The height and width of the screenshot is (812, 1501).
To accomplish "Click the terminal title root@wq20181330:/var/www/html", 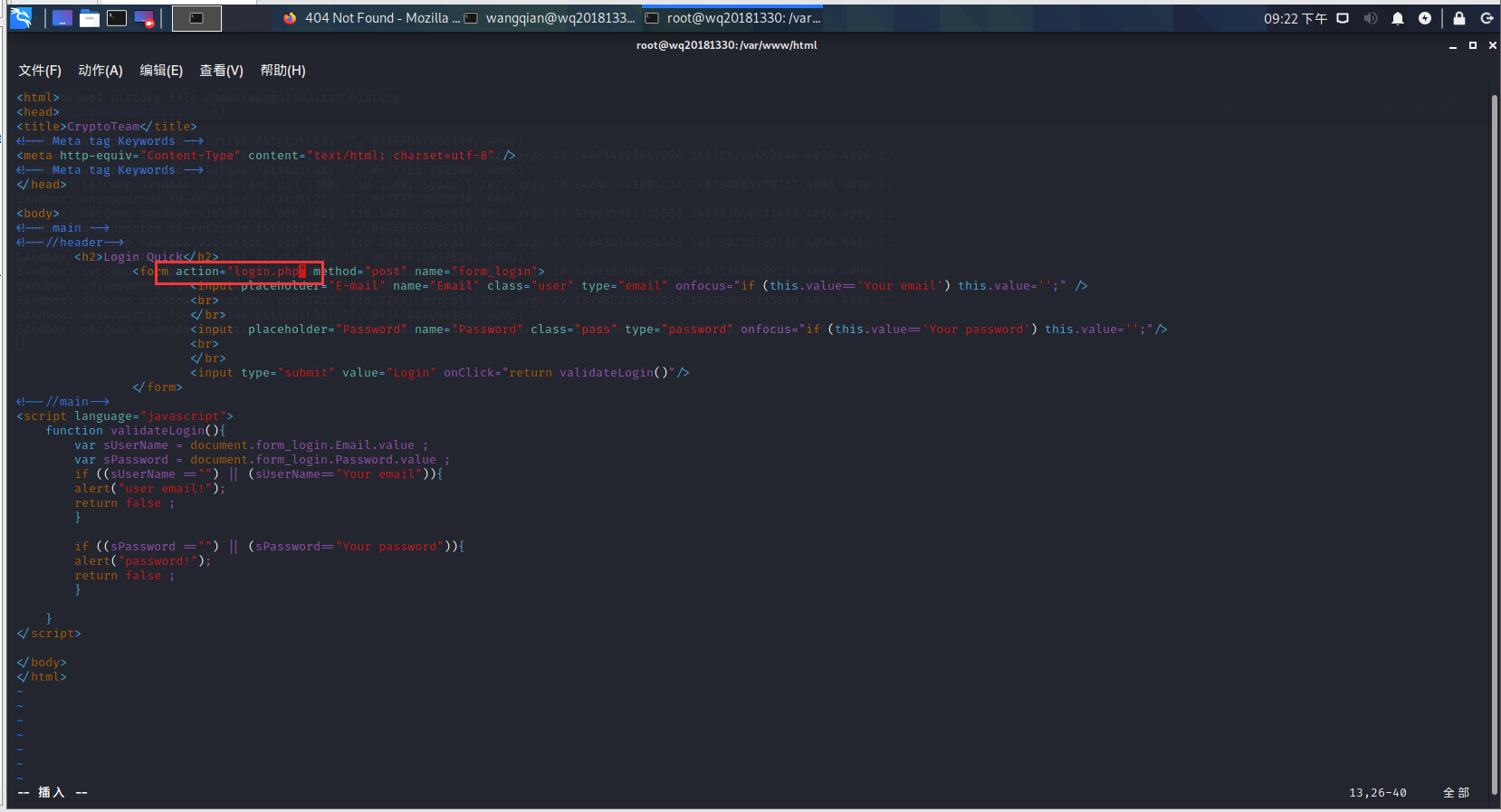I will tap(727, 45).
